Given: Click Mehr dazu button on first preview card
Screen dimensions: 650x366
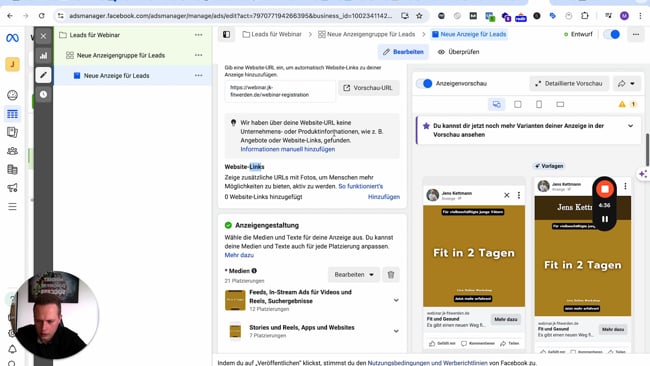Looking at the screenshot, I should [x=506, y=319].
